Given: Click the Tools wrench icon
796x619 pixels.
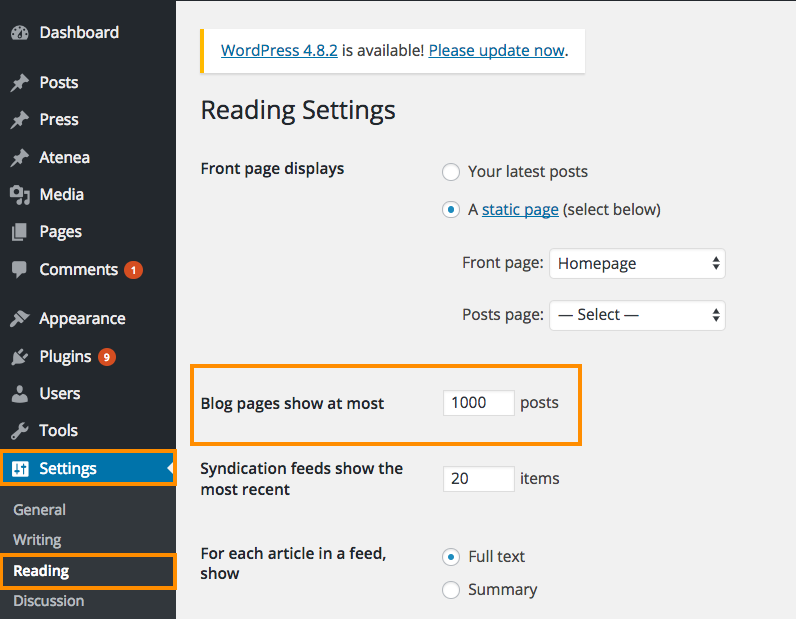Looking at the screenshot, I should coord(20,431).
